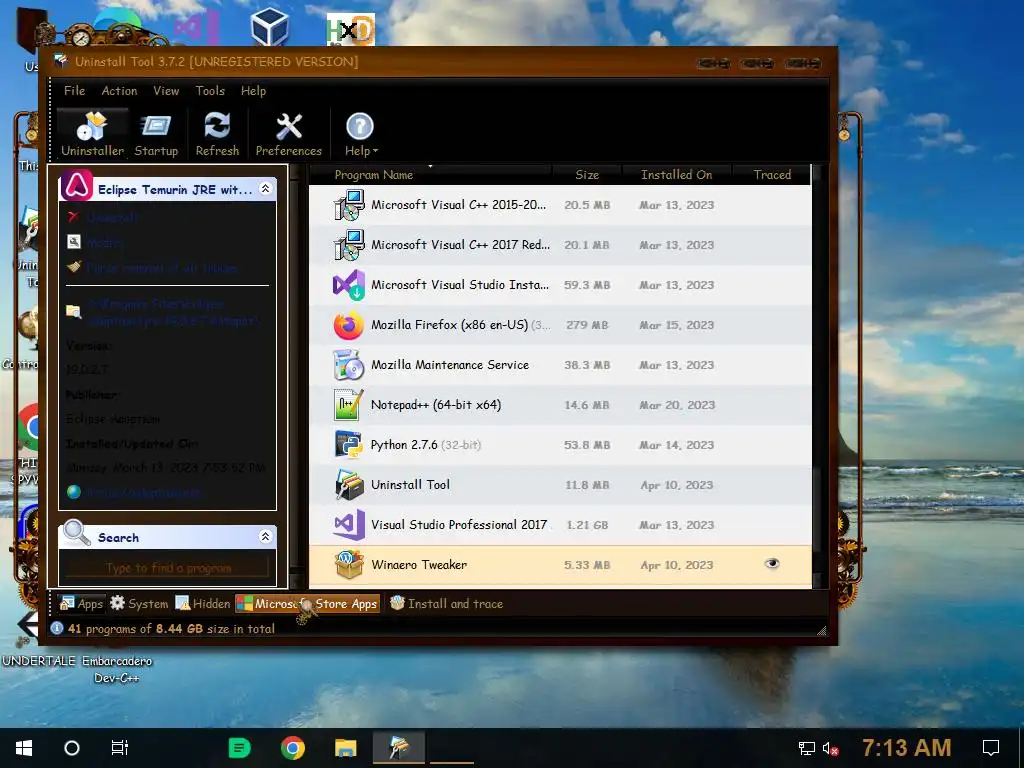Image resolution: width=1024 pixels, height=768 pixels.
Task: Click the Microsoft Visual Studio Installer icon
Action: point(349,285)
